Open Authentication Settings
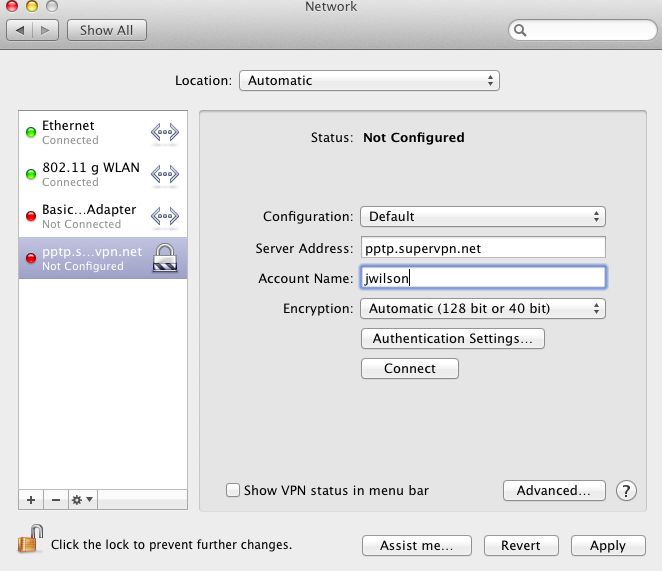The image size is (662, 571). [453, 339]
